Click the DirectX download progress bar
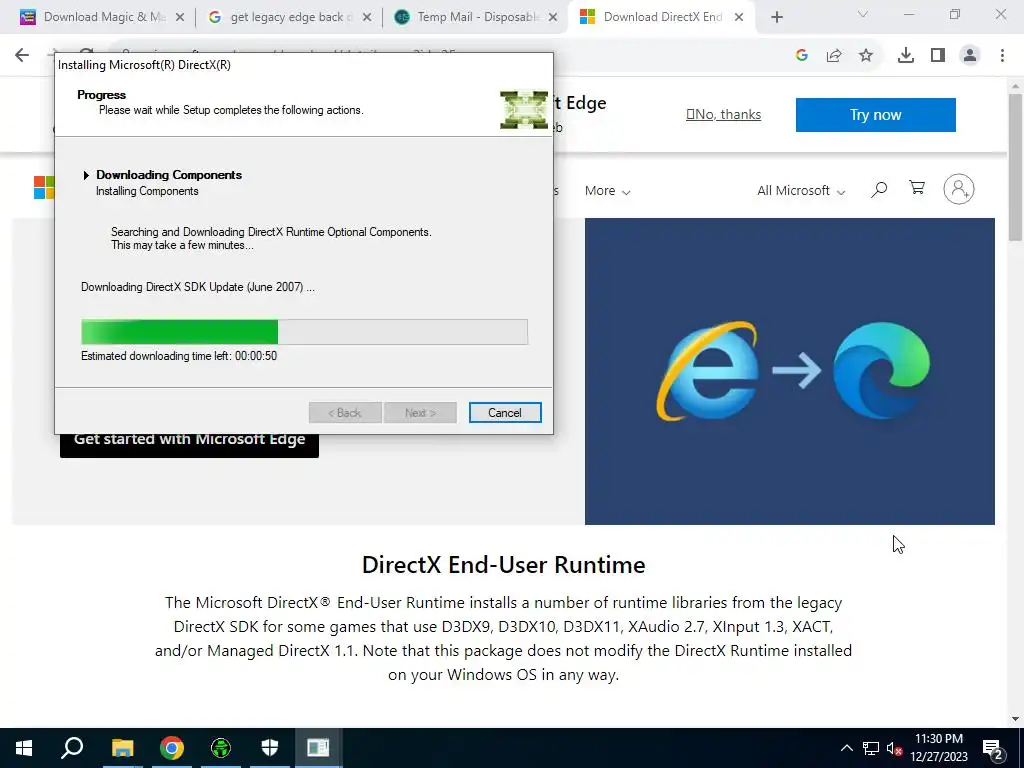This screenshot has height=768, width=1024. [304, 332]
